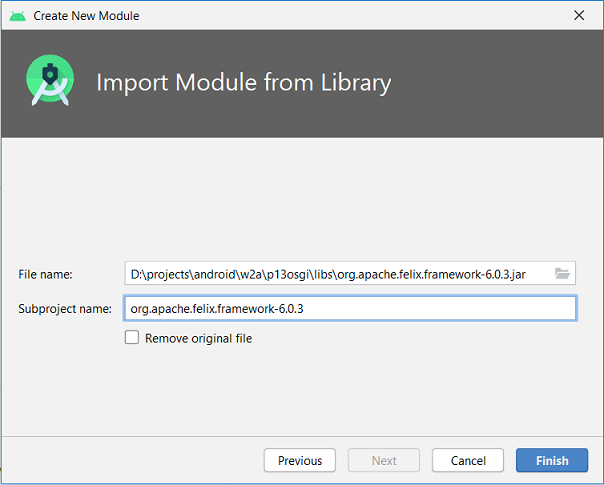Cancel the module import

tap(468, 460)
